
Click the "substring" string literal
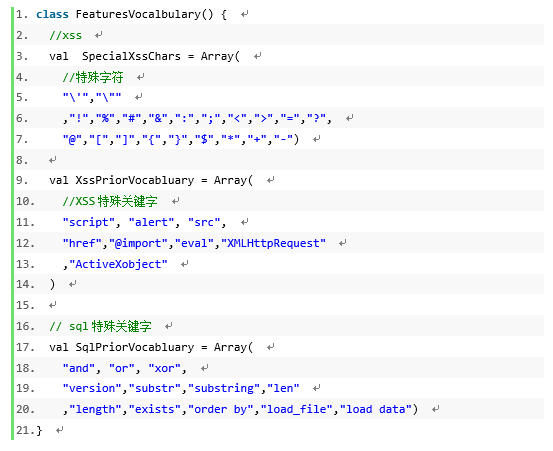click(224, 388)
